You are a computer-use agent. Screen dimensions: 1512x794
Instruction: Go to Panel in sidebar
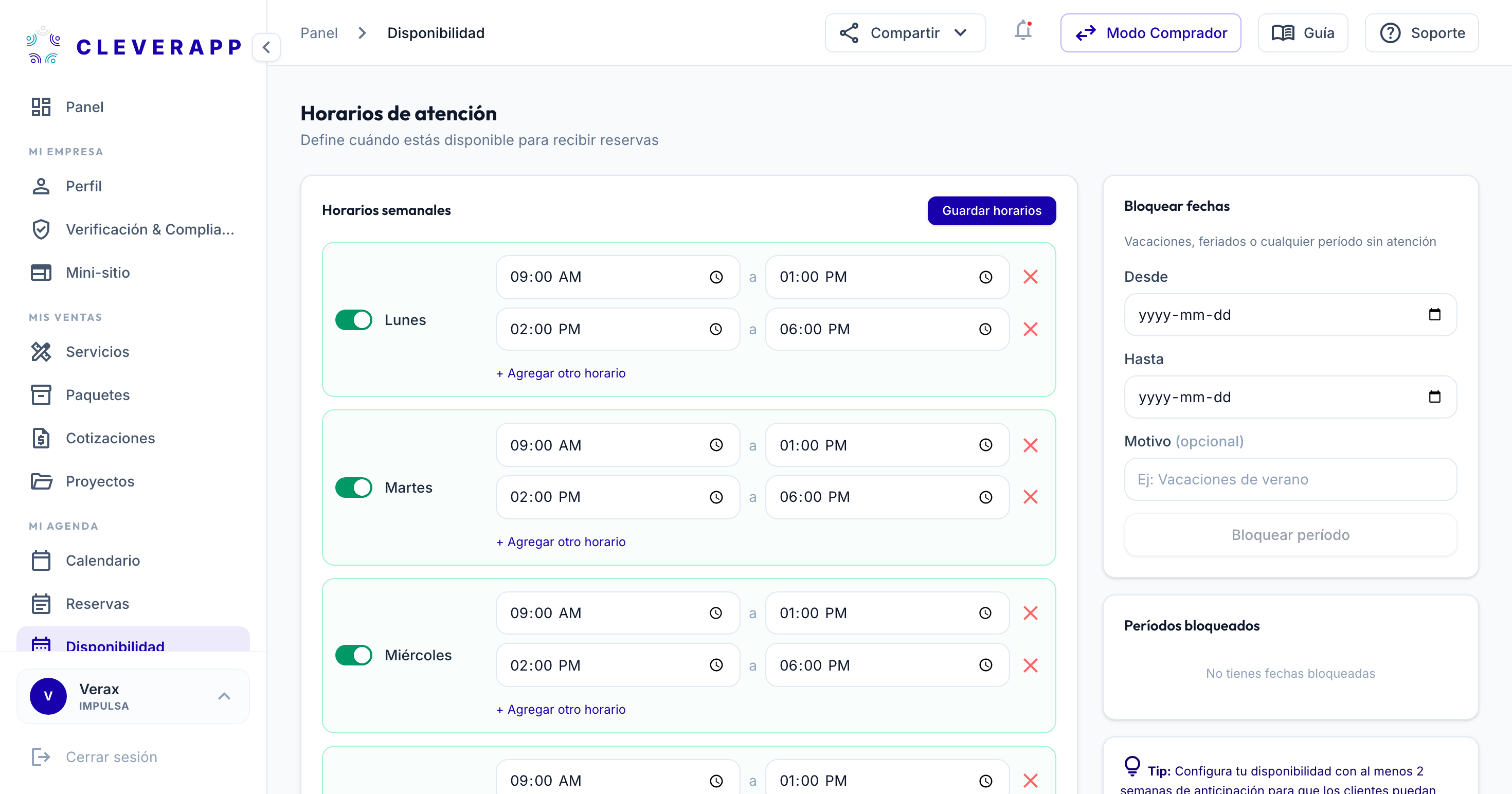click(x=133, y=107)
